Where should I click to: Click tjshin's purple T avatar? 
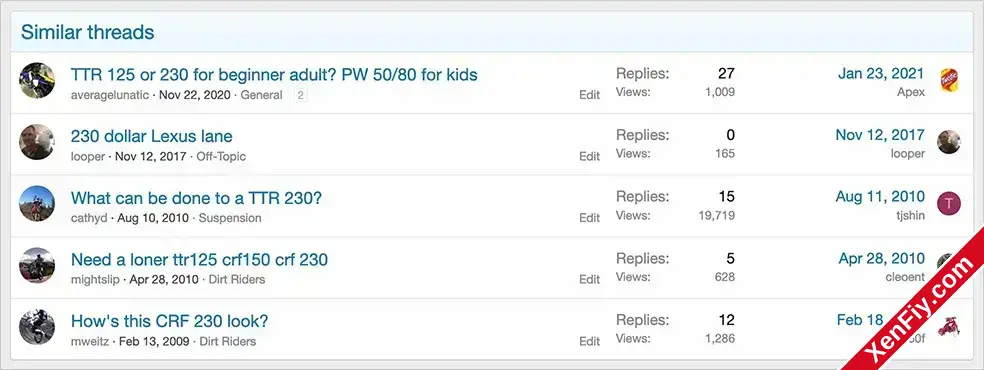948,204
